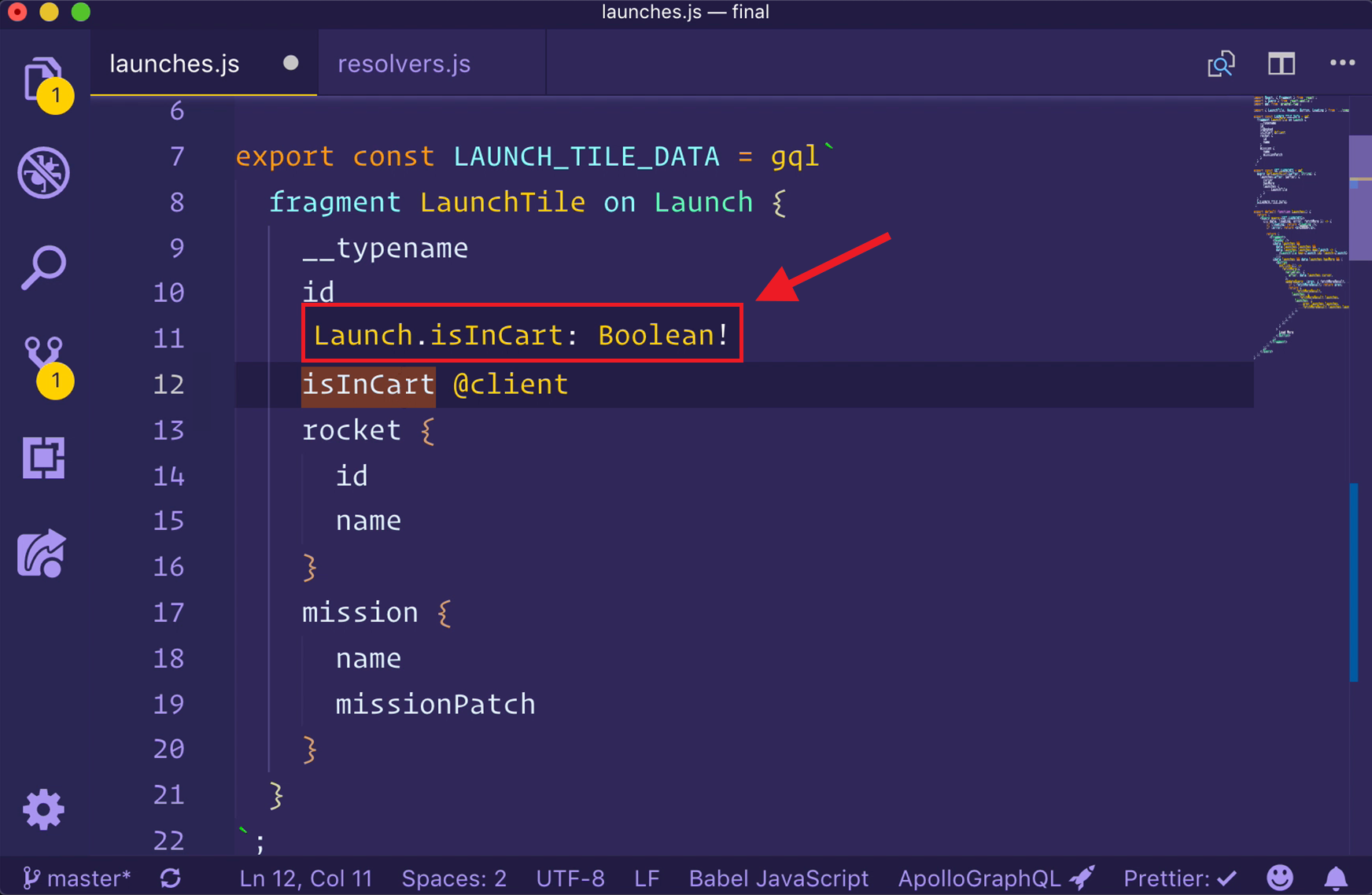This screenshot has width=1372, height=895.
Task: Click the disabled-debug bug icon
Action: pos(44,173)
